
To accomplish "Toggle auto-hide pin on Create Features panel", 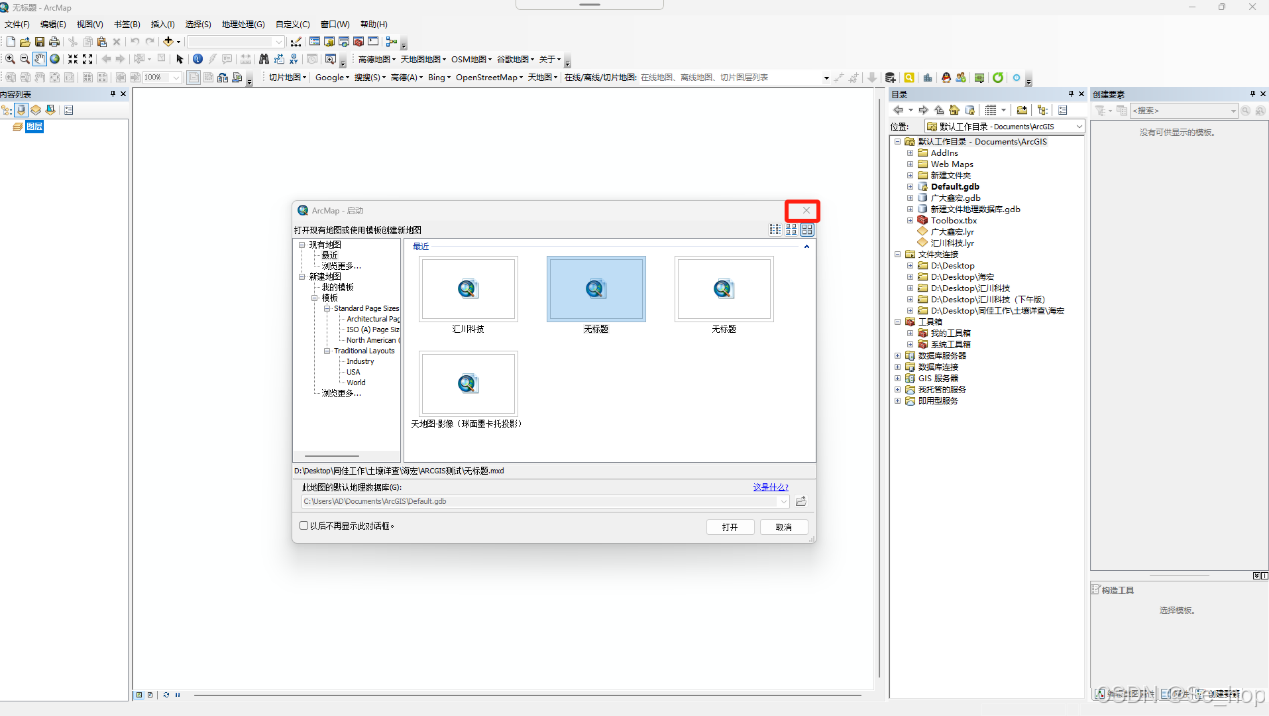I will (x=1252, y=94).
